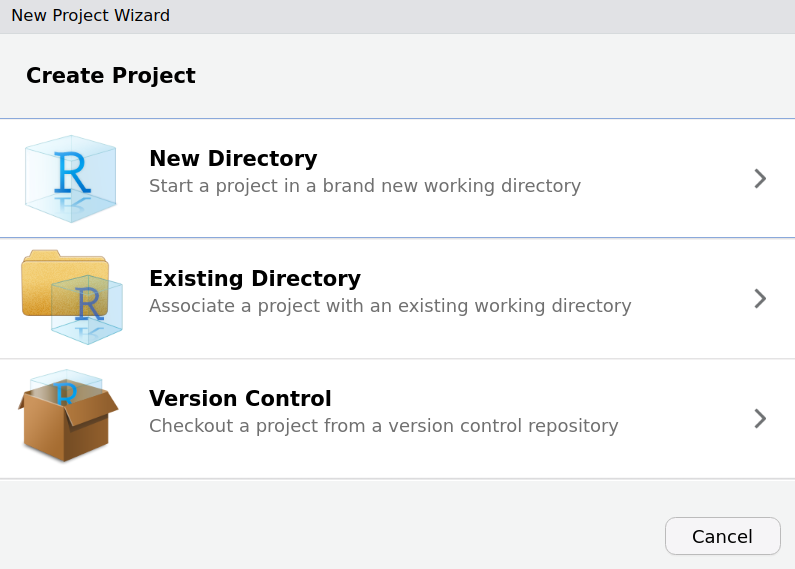Click the R cube icon for New Directory
Screen dimensions: 795x569
70,179
